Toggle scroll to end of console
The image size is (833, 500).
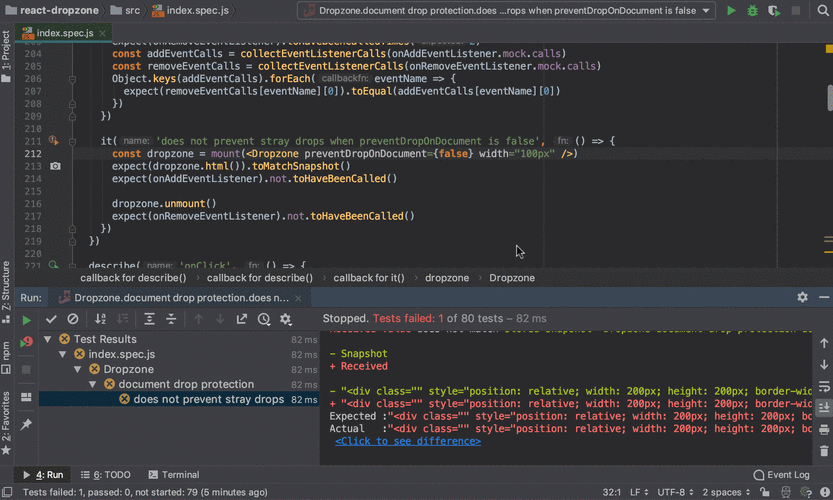(x=824, y=408)
